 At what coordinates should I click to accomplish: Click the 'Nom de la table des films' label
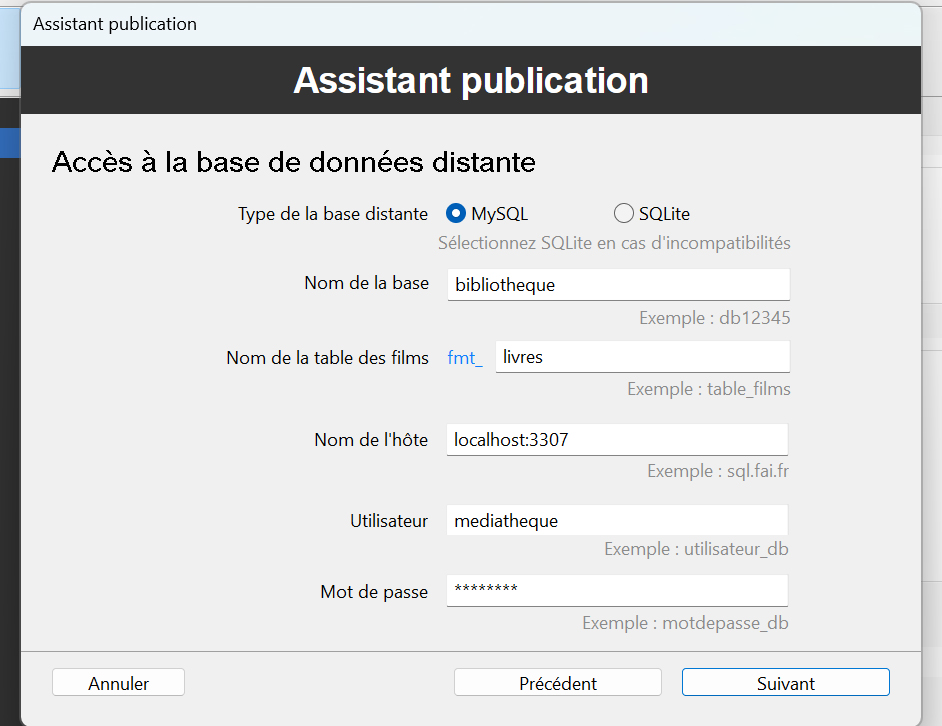click(x=327, y=358)
